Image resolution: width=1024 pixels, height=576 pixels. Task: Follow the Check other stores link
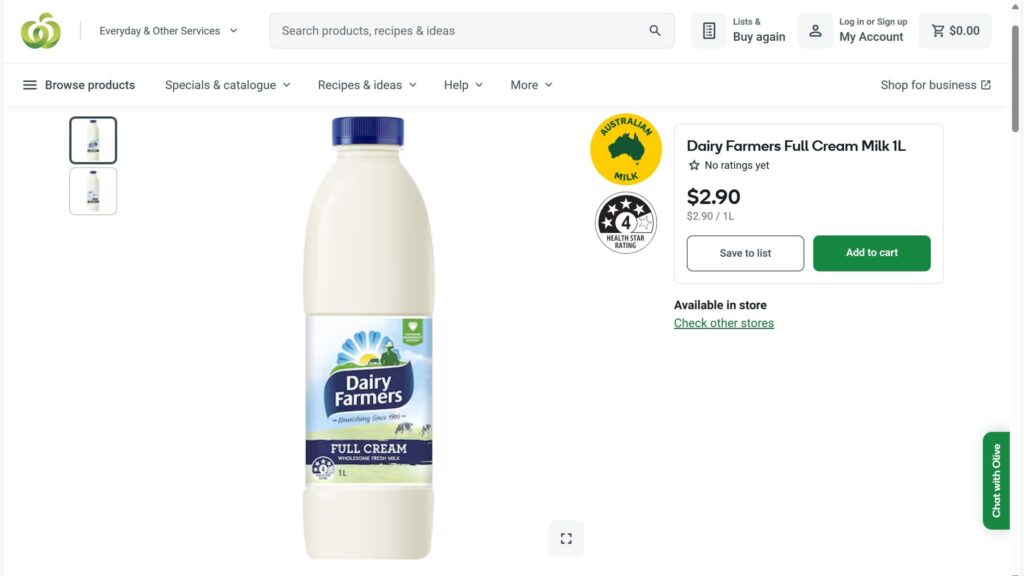point(724,323)
